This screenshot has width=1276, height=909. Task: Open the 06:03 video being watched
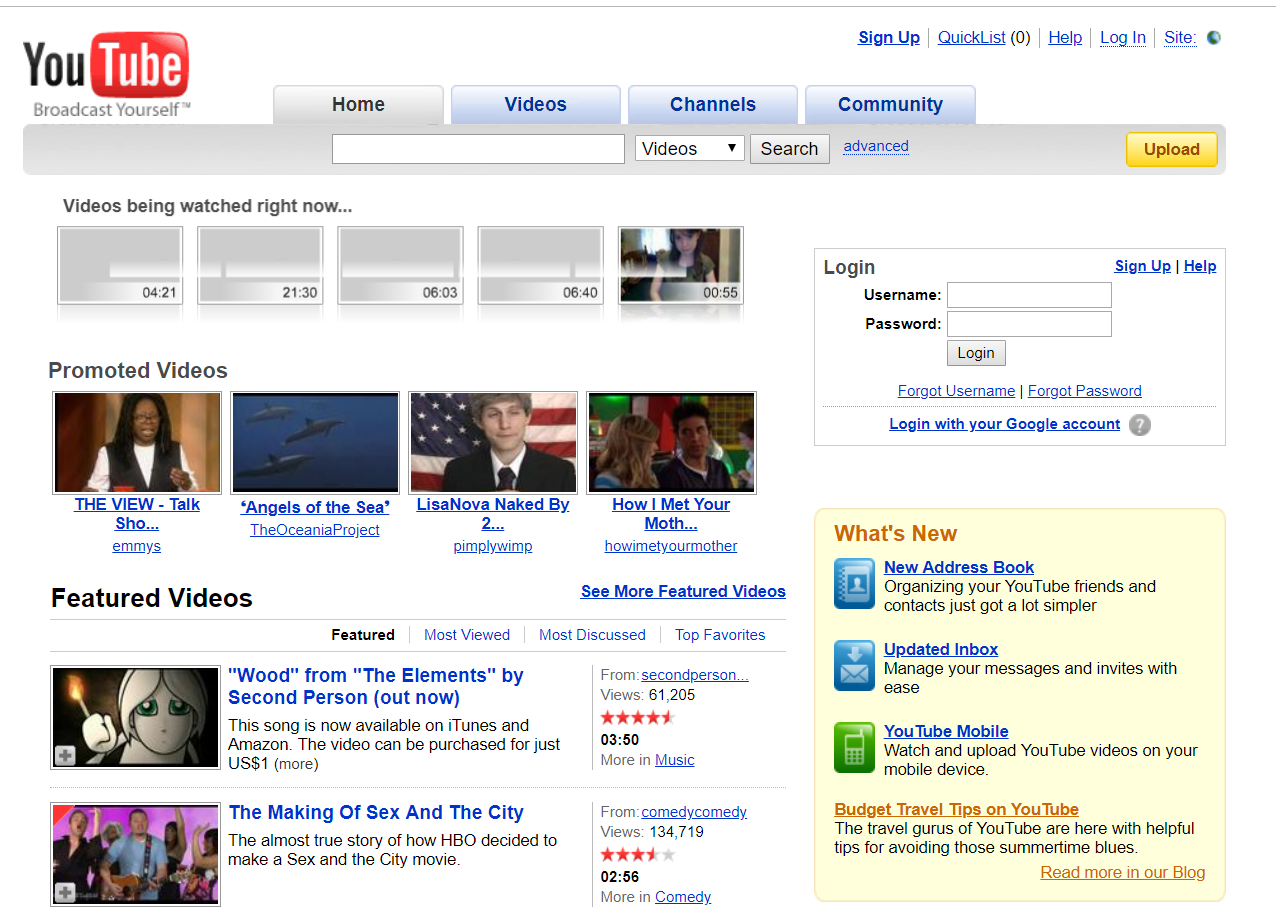(400, 265)
